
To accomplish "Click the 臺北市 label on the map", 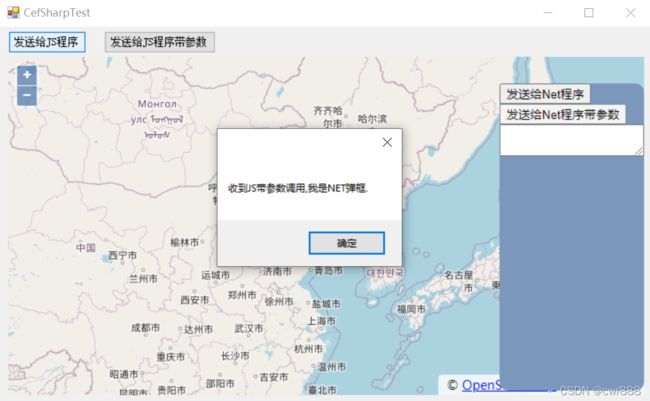I will [x=322, y=390].
